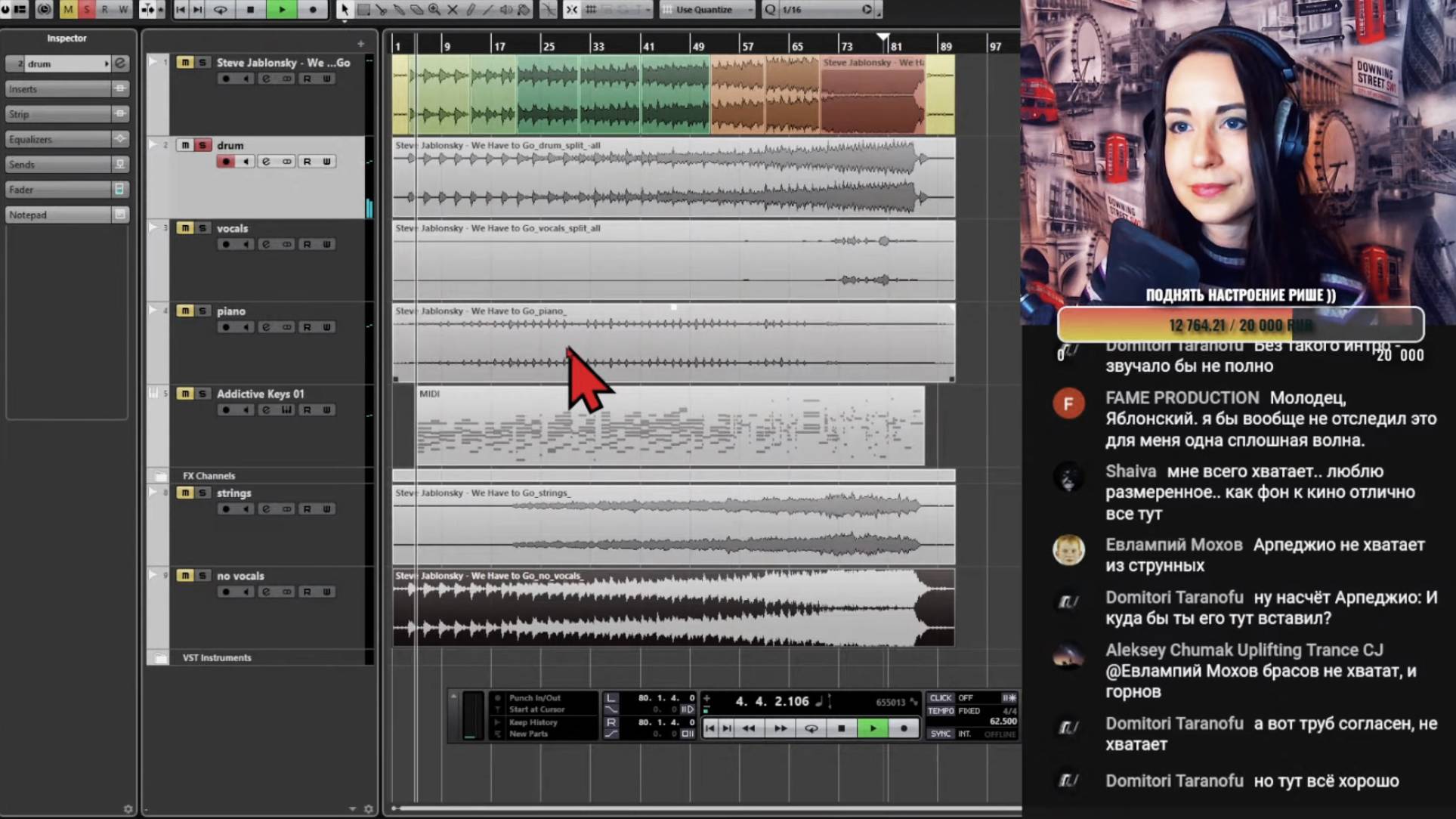Click the Object Selection arrow tool
Viewport: 1456px width, 819px height.
coord(345,10)
